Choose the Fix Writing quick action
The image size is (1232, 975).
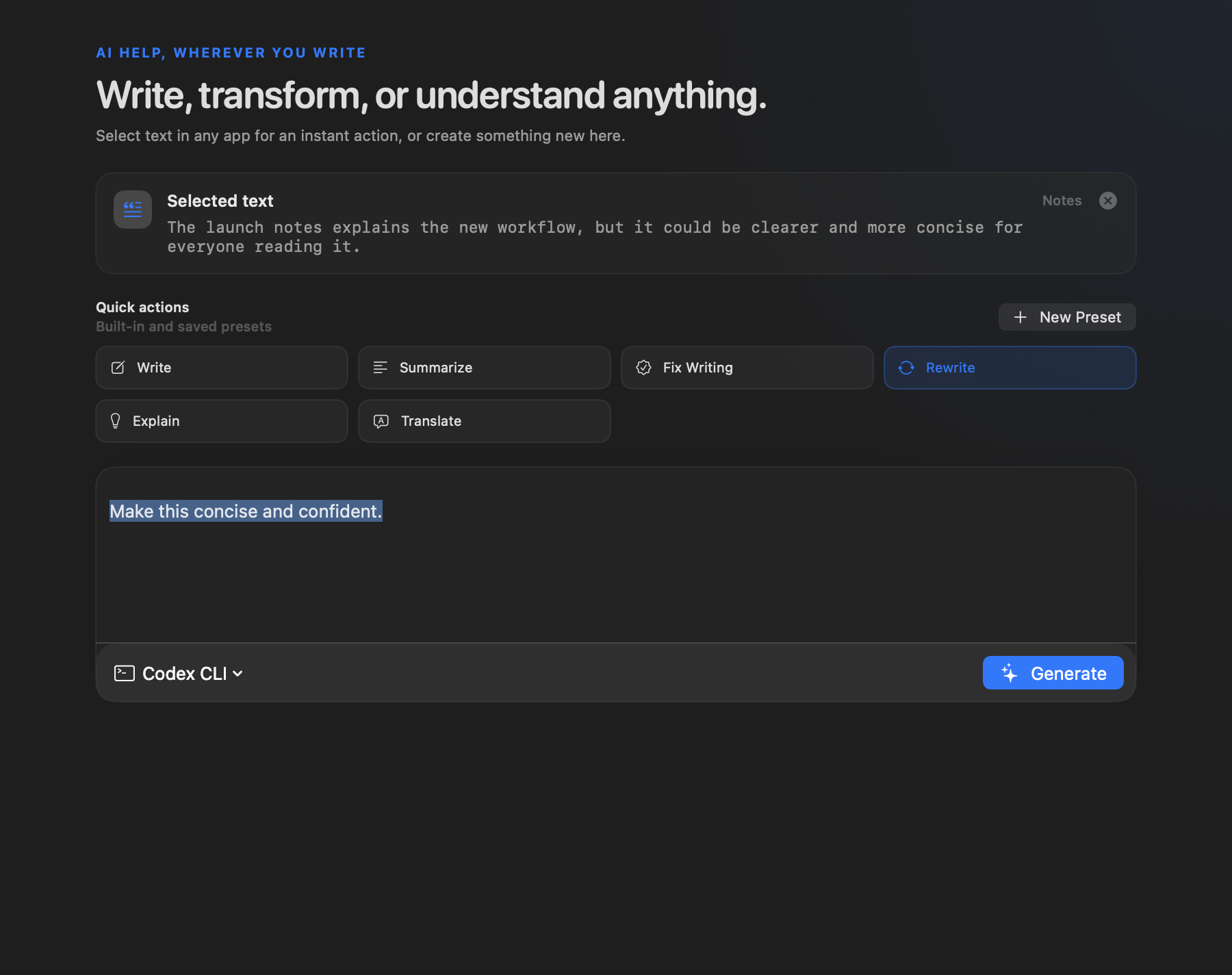[x=747, y=368]
